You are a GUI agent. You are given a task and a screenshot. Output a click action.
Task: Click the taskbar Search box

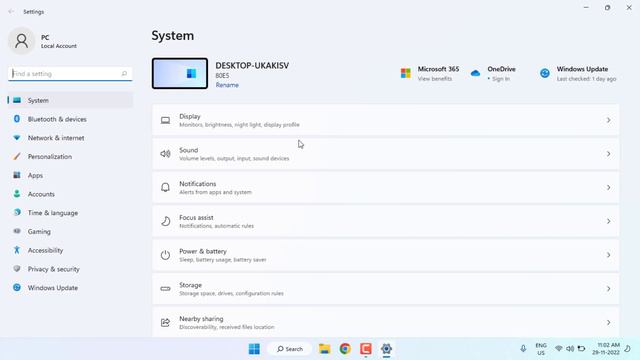290,349
